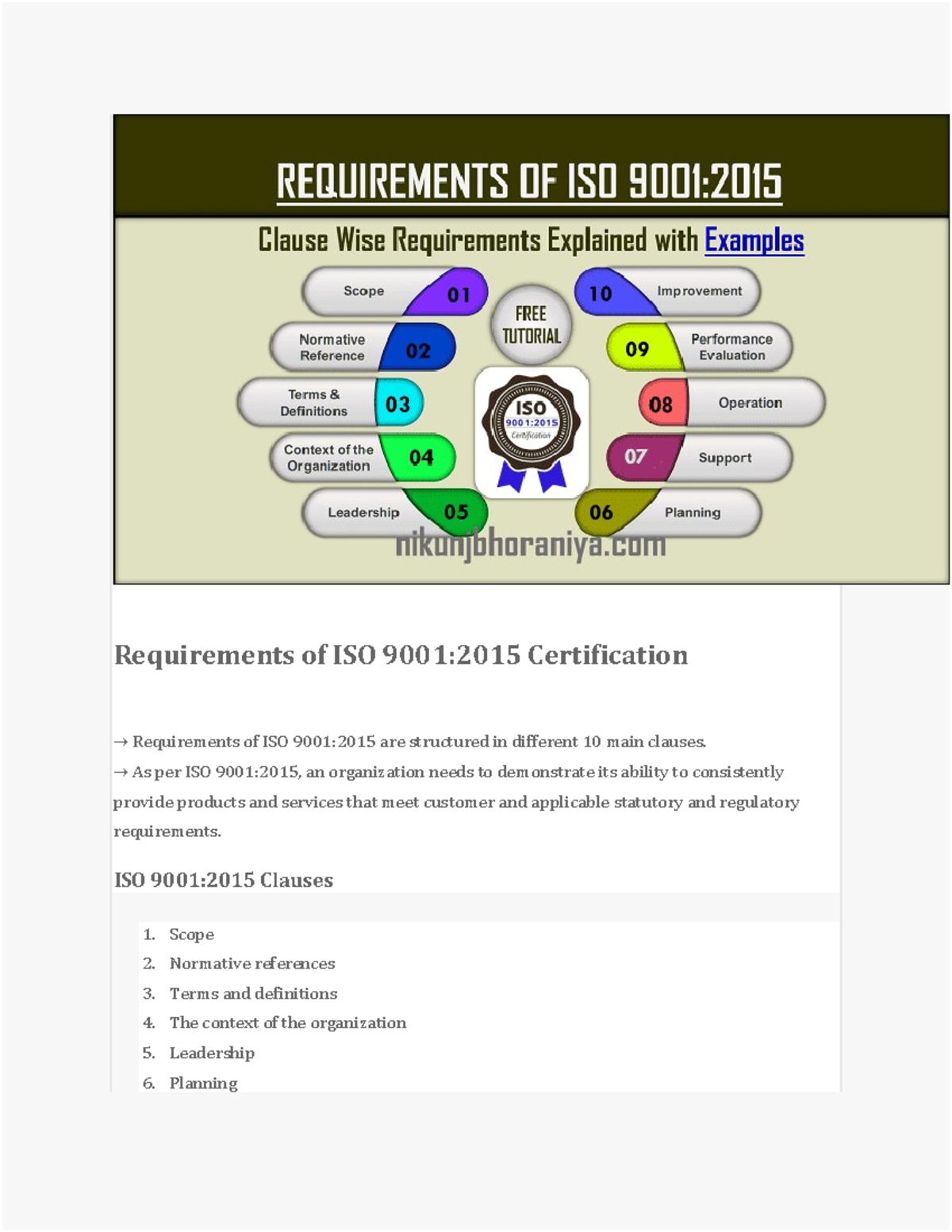Click Clause Wise Requirements Explained subtitle text
This screenshot has height=1232, width=952.
tap(478, 240)
